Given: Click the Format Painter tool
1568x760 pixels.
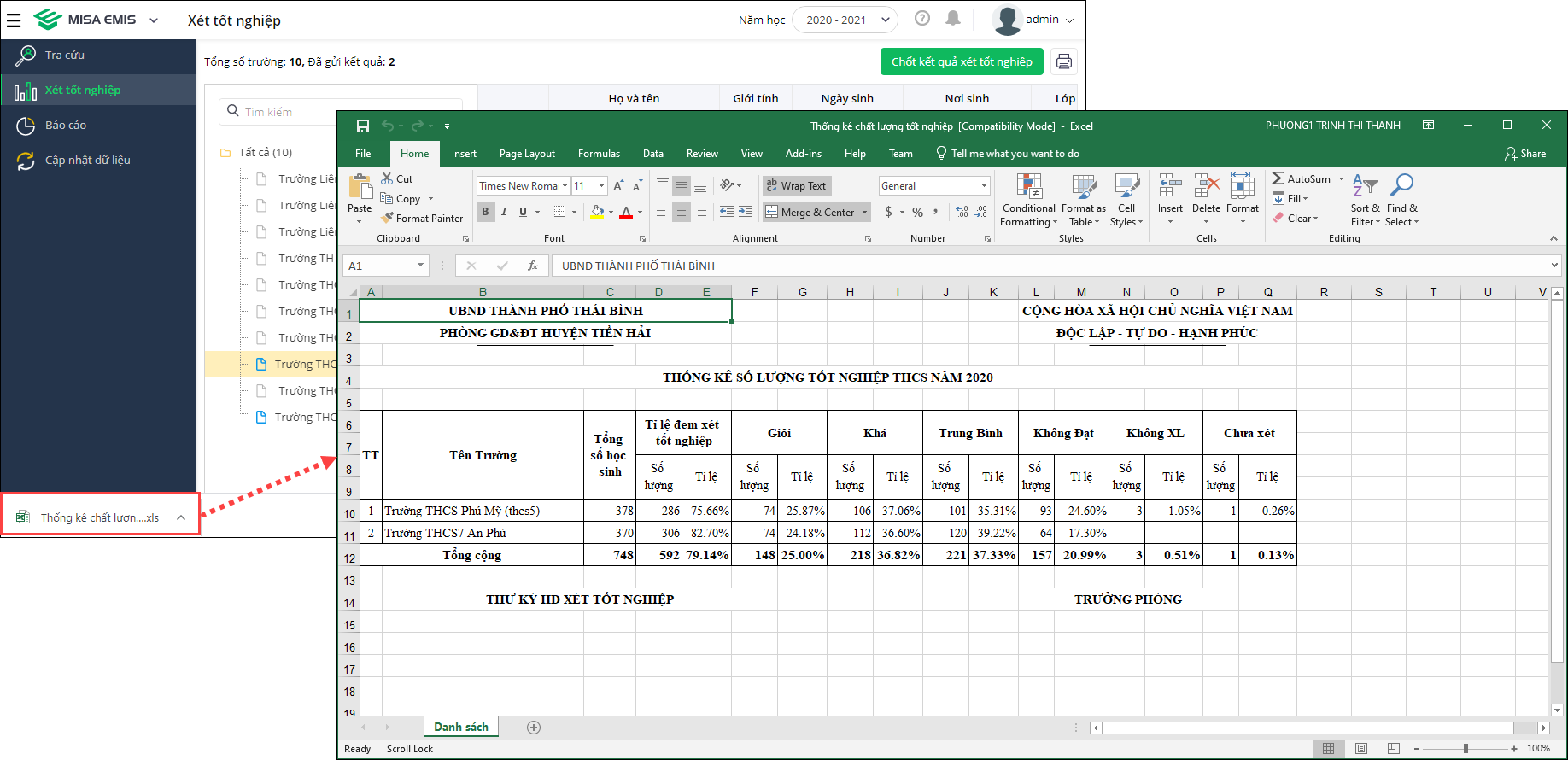Looking at the screenshot, I should coord(422,219).
